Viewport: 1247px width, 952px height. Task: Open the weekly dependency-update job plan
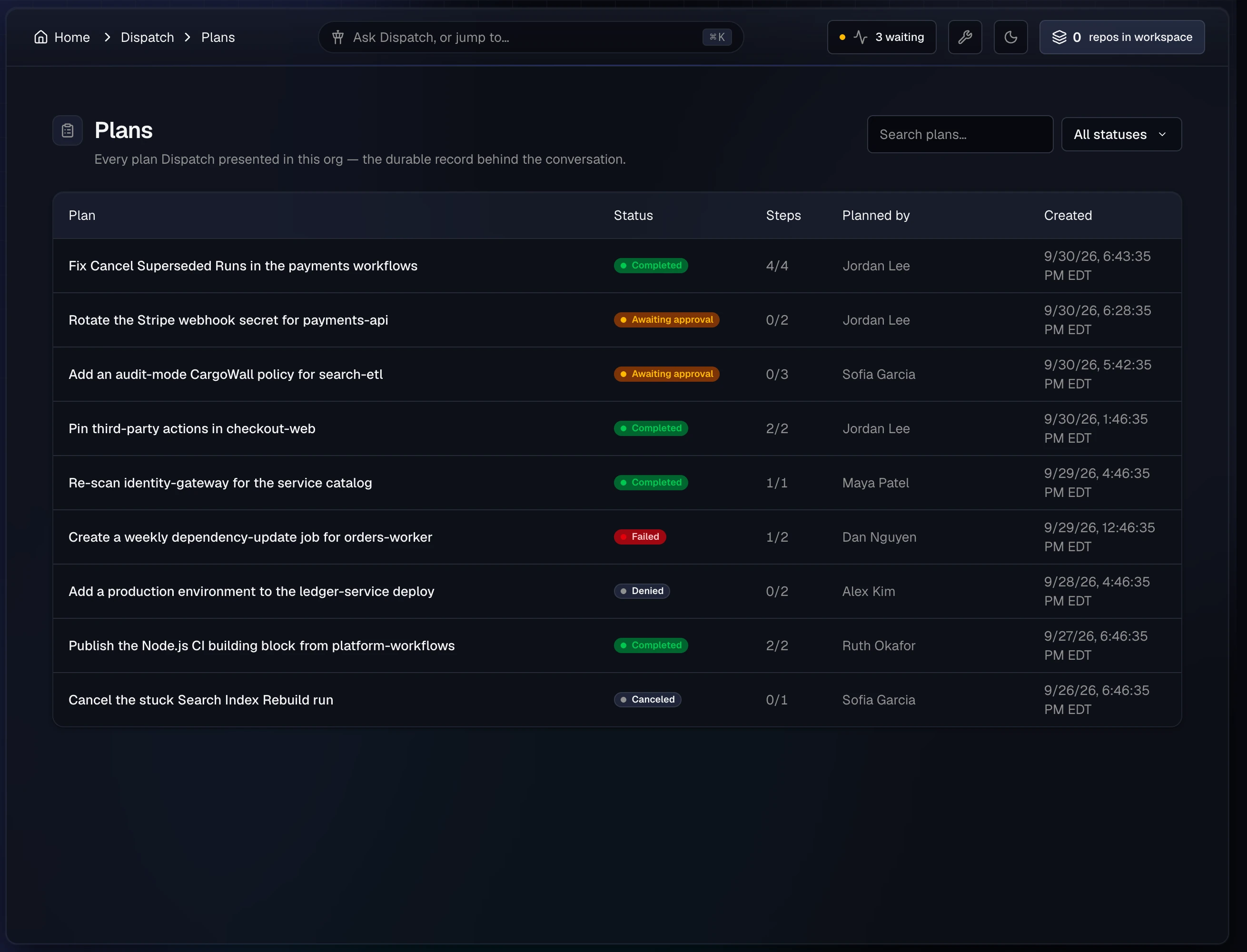(250, 537)
